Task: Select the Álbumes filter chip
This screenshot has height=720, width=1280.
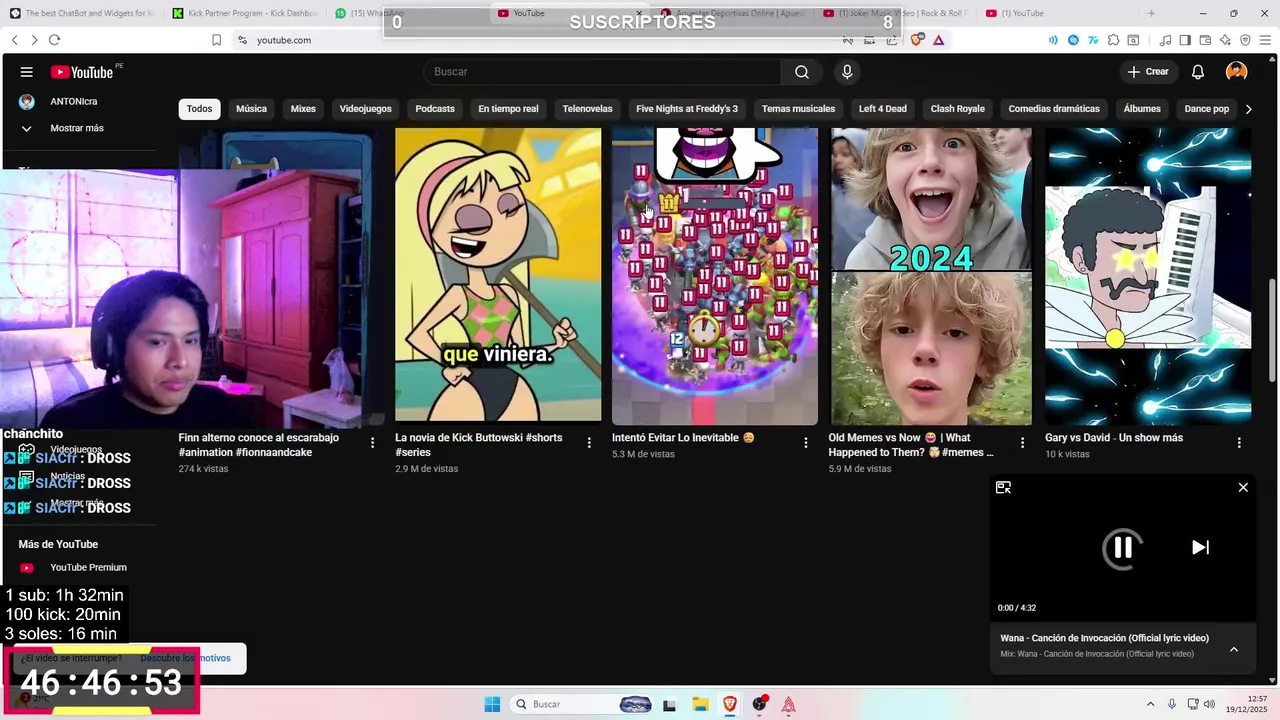Action: 1142,109
